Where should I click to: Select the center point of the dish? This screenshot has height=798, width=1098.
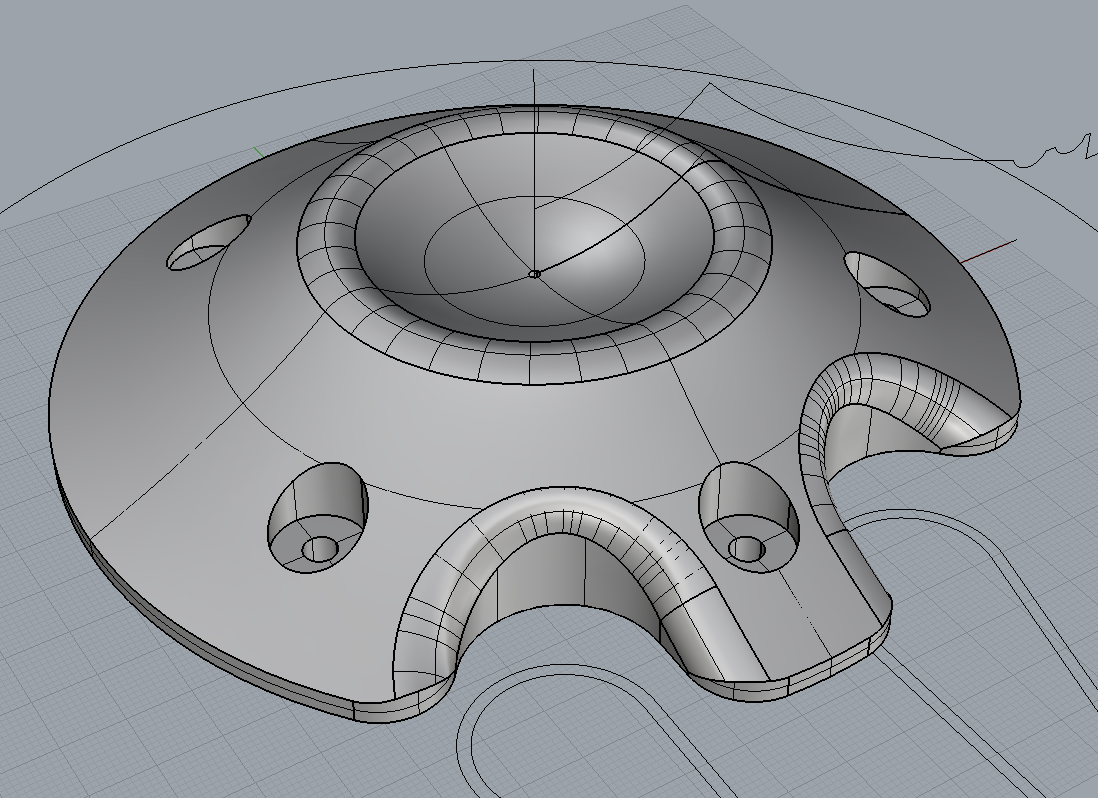534,274
